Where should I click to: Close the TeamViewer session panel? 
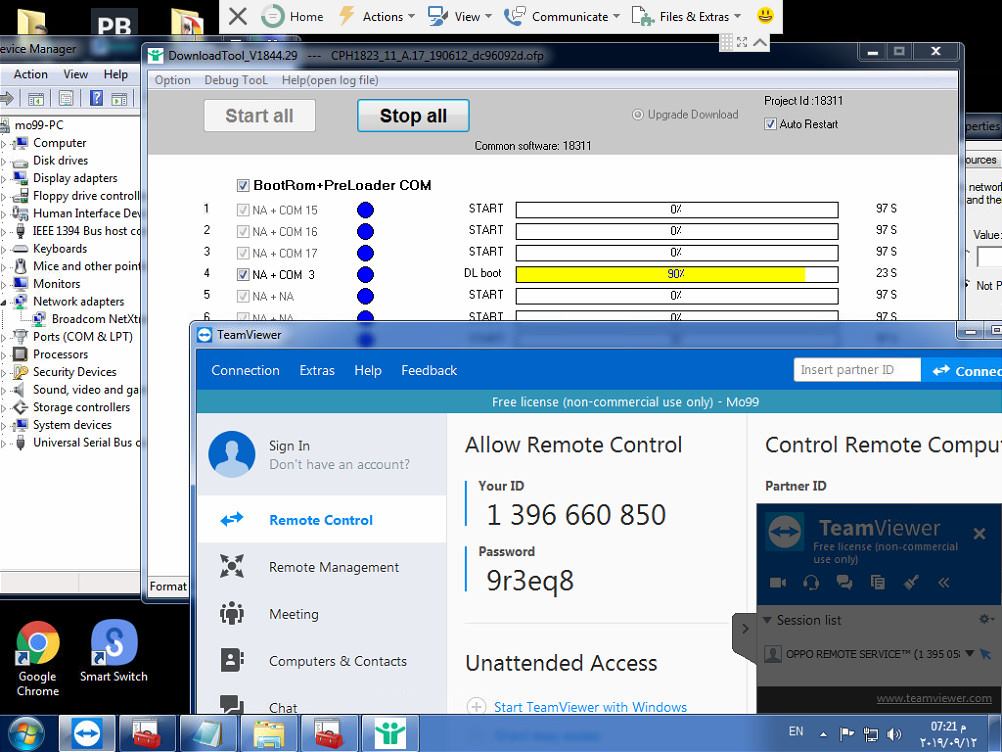point(979,533)
